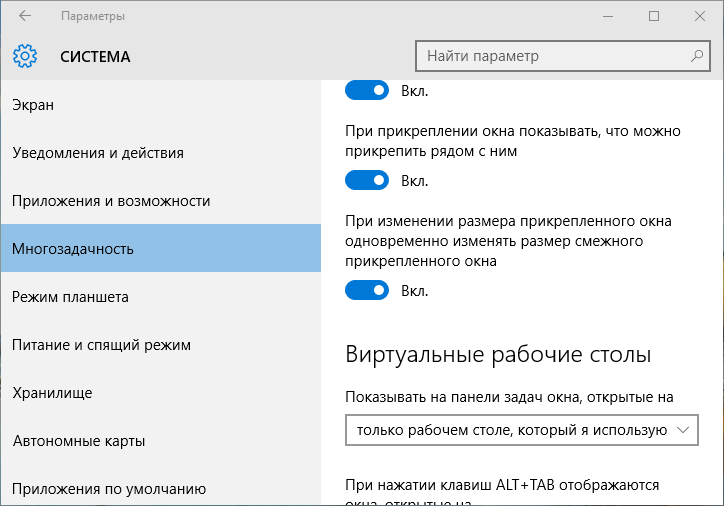Click the dropdown chevron arrow

[683, 430]
